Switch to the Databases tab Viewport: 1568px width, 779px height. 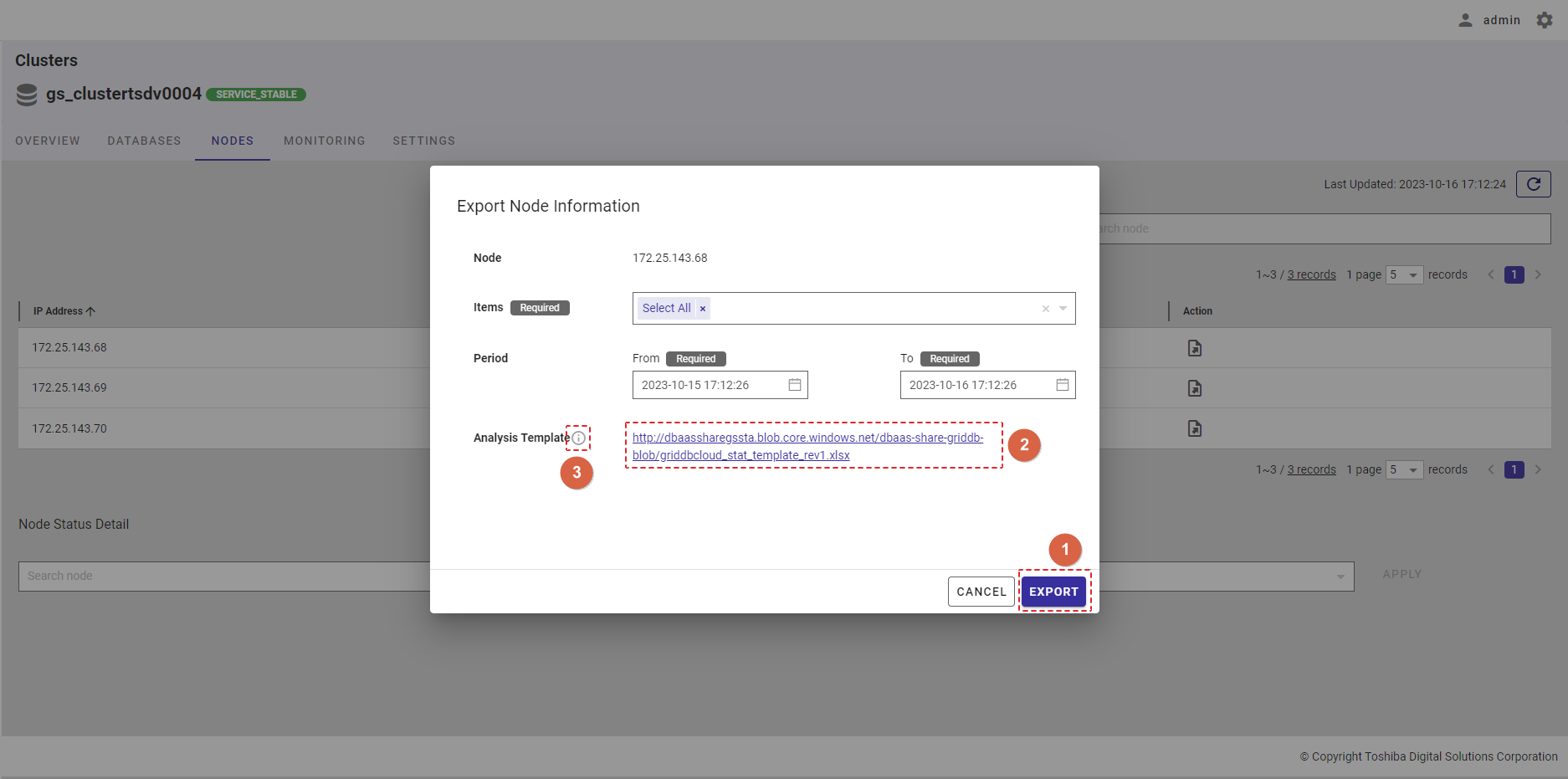[144, 141]
